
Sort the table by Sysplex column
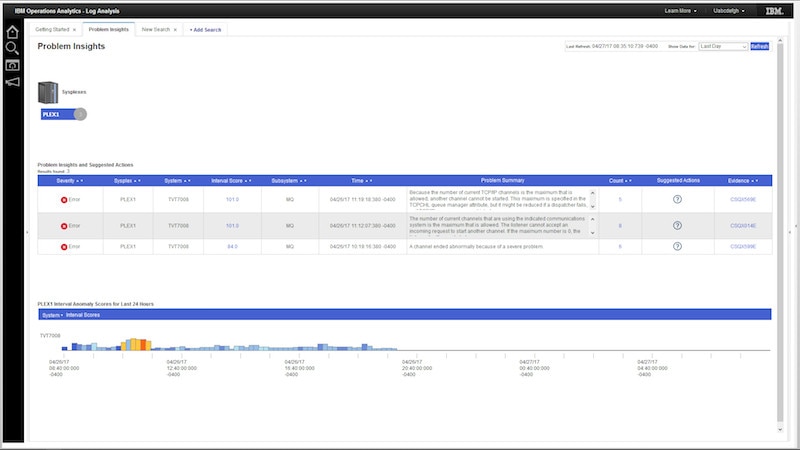click(127, 181)
